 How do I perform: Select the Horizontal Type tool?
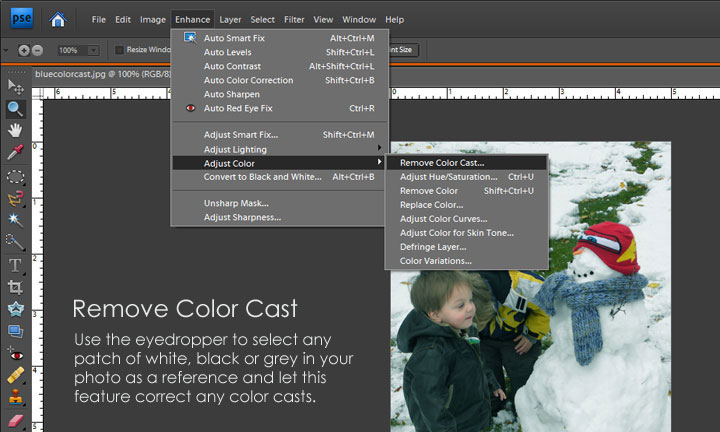click(x=15, y=265)
